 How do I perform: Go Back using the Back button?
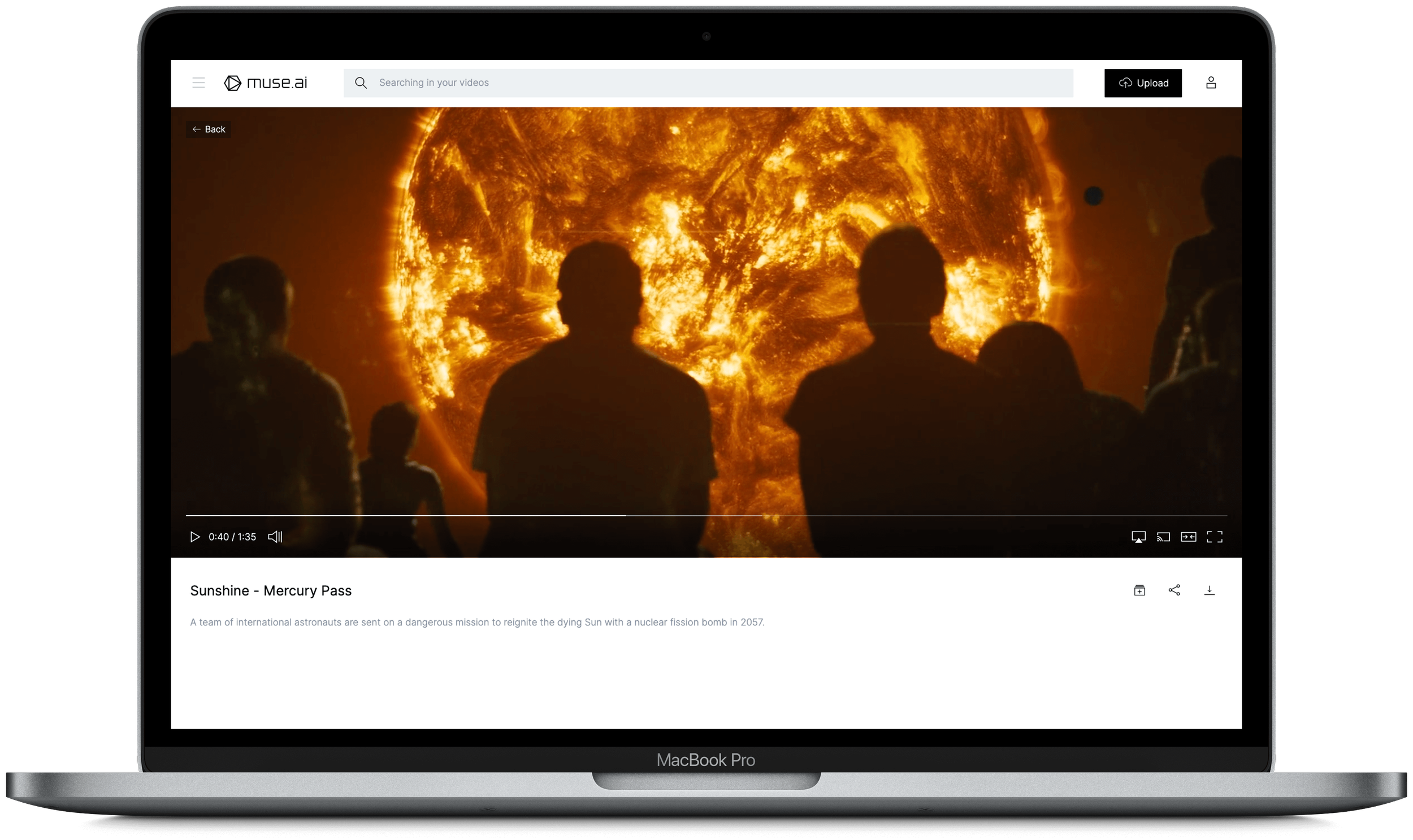[x=209, y=129]
